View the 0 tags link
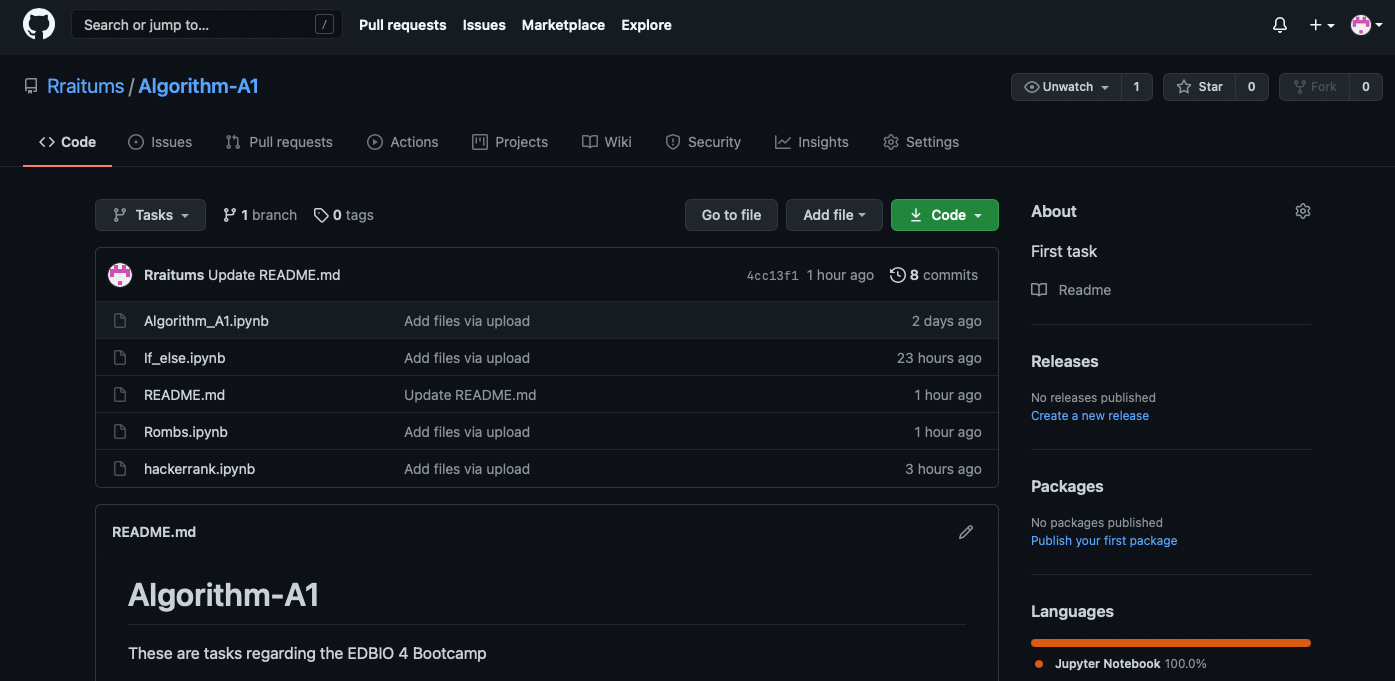 [x=344, y=215]
